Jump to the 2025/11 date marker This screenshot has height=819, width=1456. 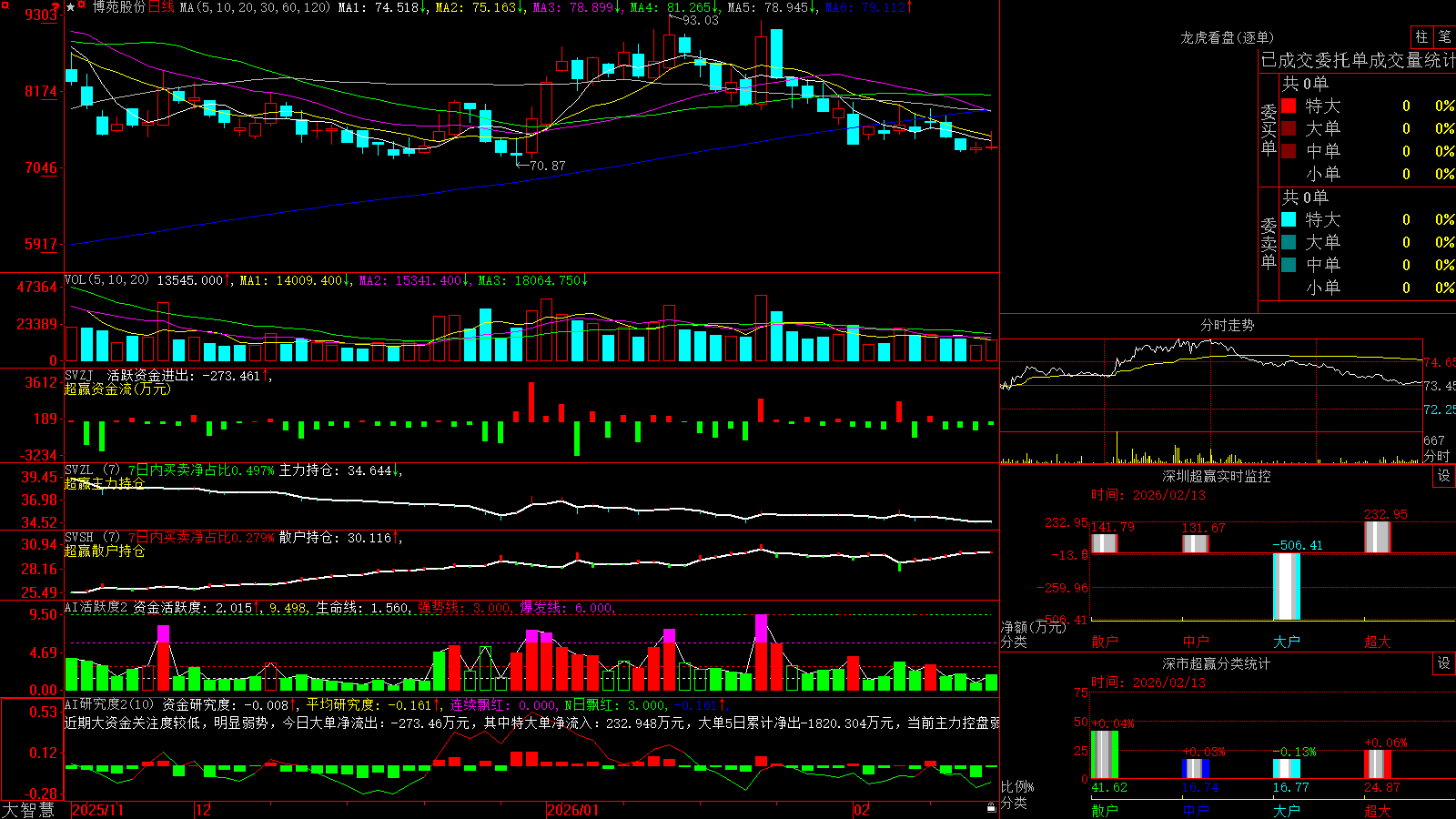pyautogui.click(x=97, y=810)
